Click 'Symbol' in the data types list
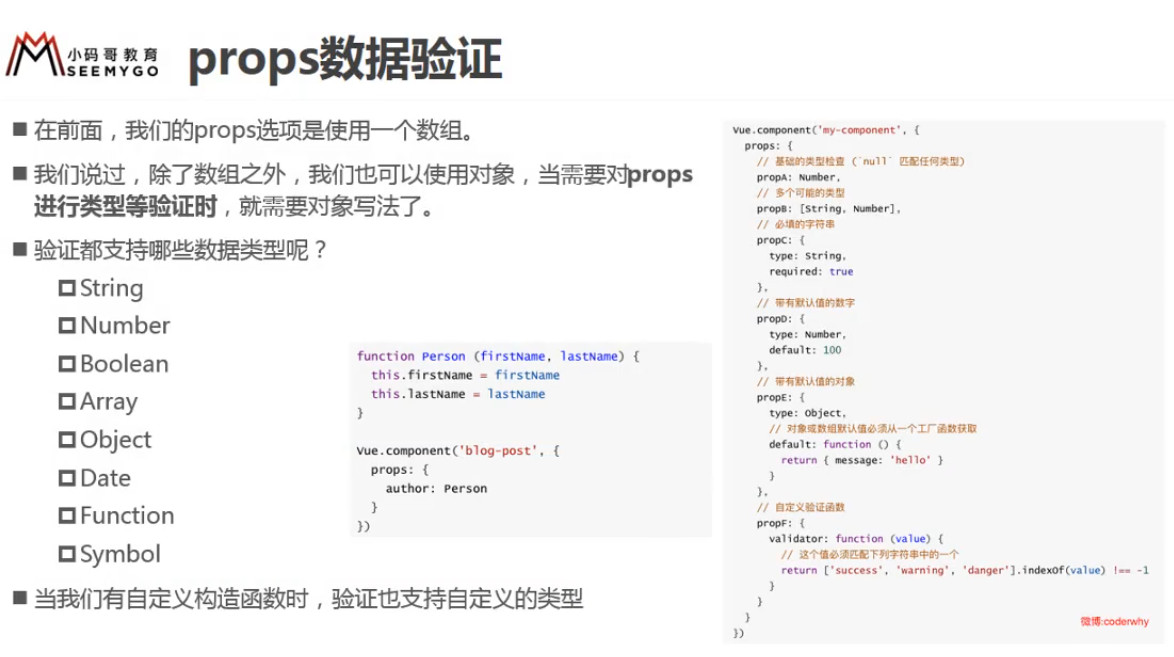Viewport: 1174px width, 657px height. point(120,554)
